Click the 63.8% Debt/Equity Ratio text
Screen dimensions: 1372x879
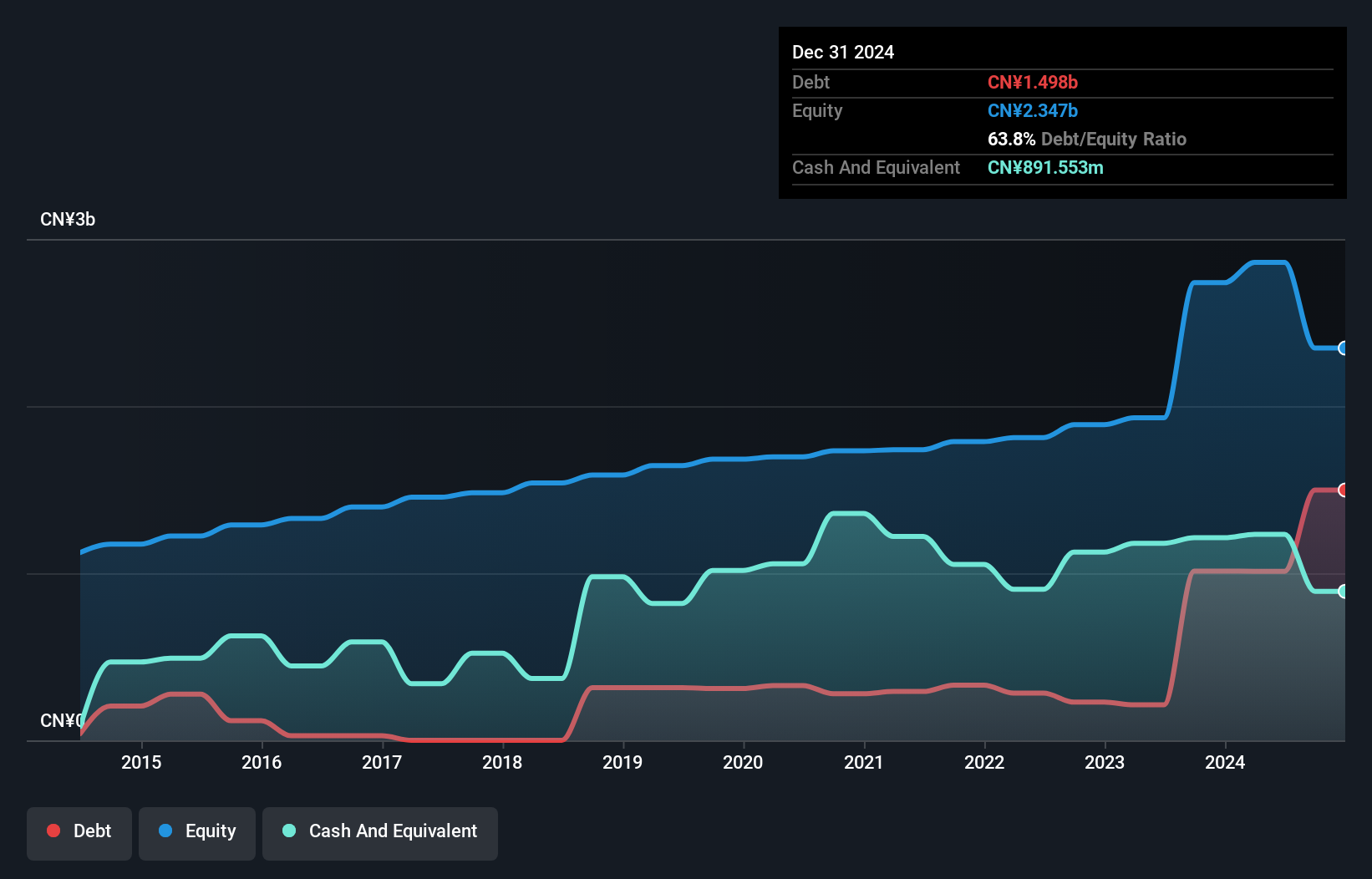click(x=1087, y=140)
